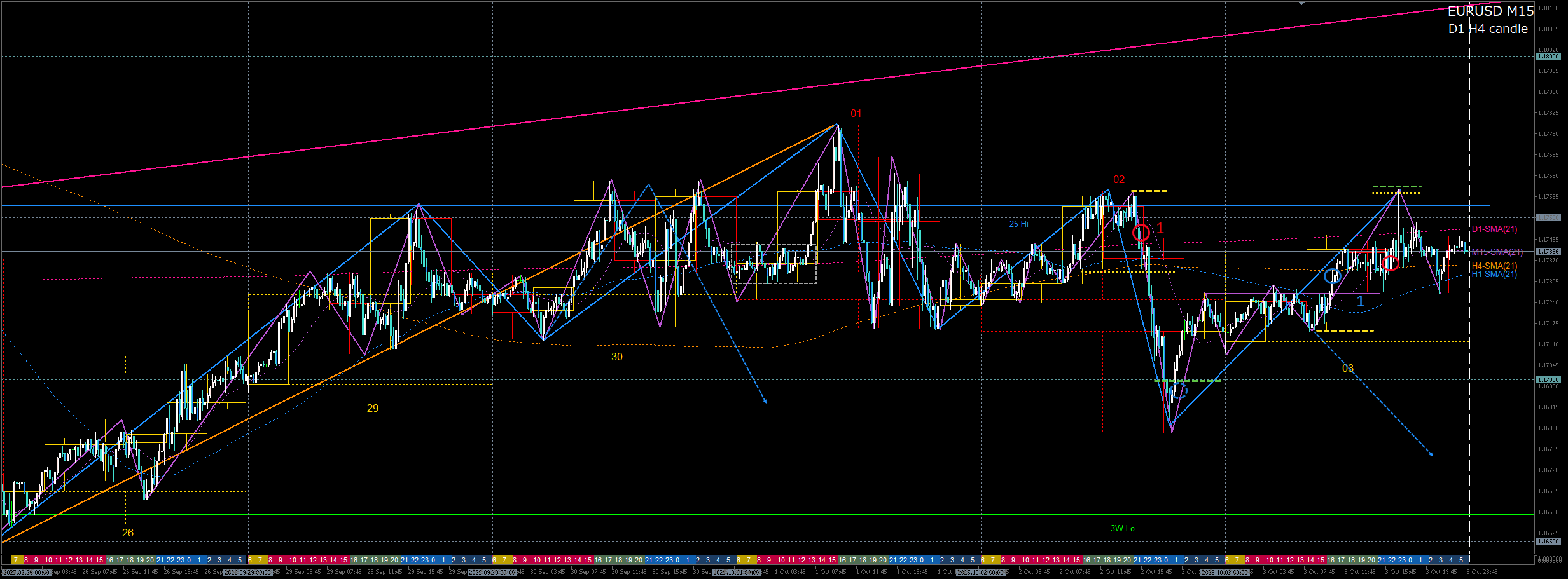Viewport: 1568px width, 579px height.
Task: Select the solid blue circle on 3 Oct rally
Action: pyautogui.click(x=1332, y=276)
